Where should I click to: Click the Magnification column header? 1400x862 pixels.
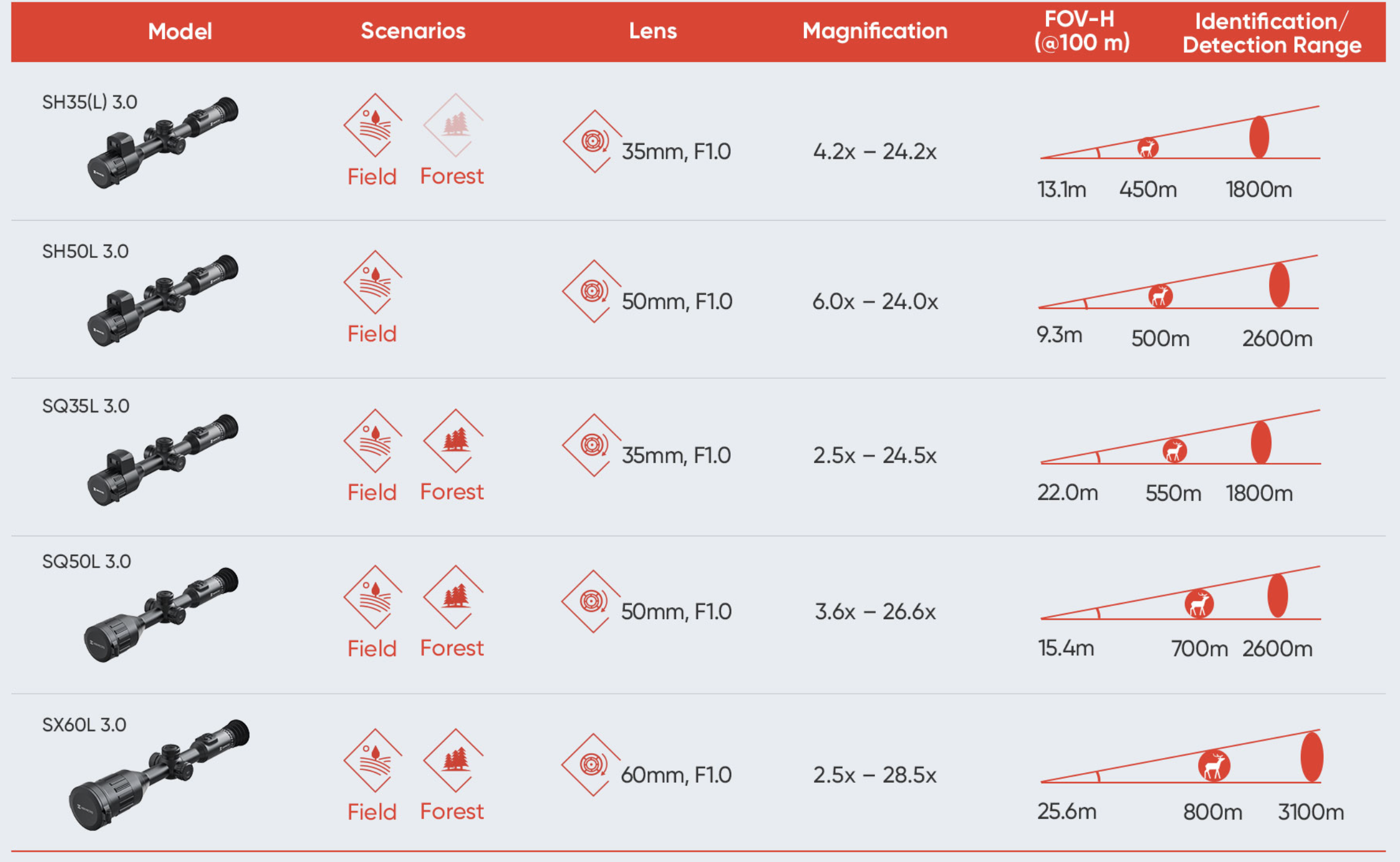click(874, 31)
